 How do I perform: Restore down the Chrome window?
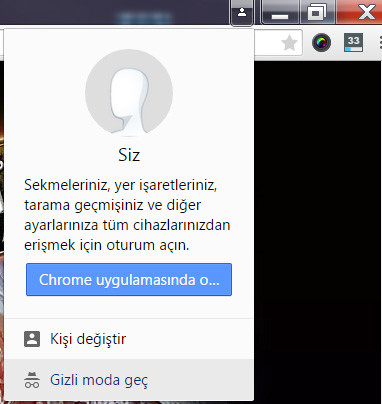click(x=317, y=12)
